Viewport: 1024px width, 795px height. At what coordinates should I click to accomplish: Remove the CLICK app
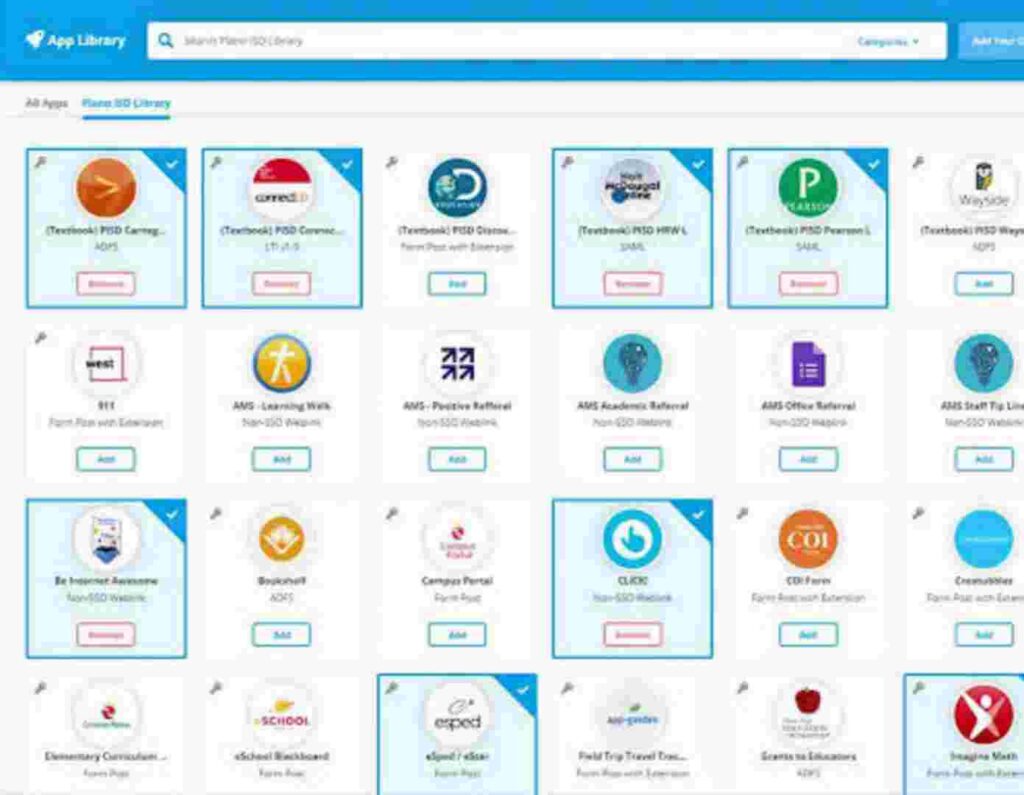(x=632, y=634)
